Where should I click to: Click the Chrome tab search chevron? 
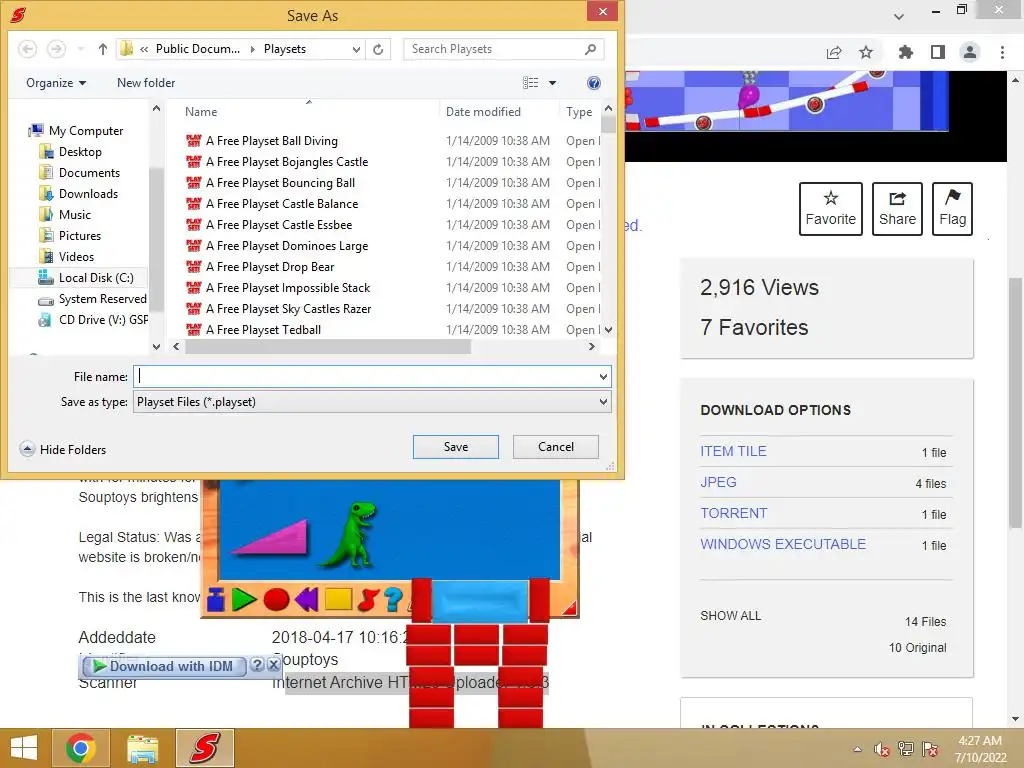[x=899, y=16]
